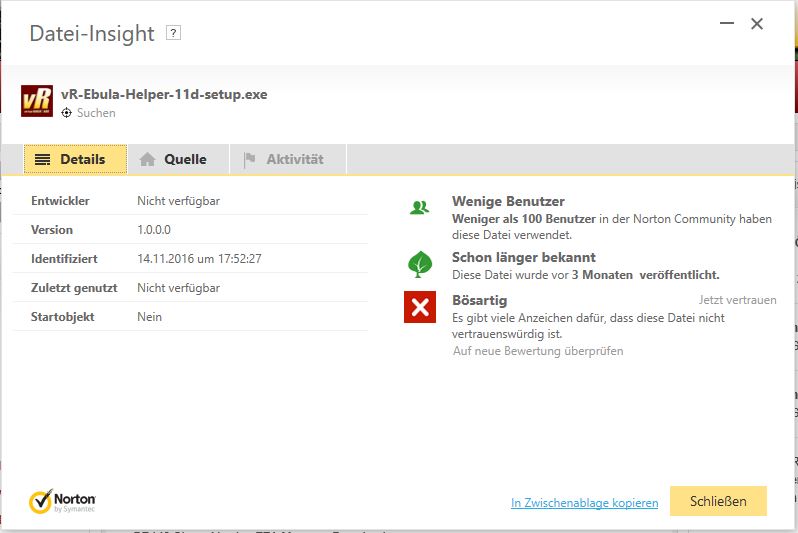Screen dimensions: 798x533
Task: Click the Suchen link
Action: (96, 113)
